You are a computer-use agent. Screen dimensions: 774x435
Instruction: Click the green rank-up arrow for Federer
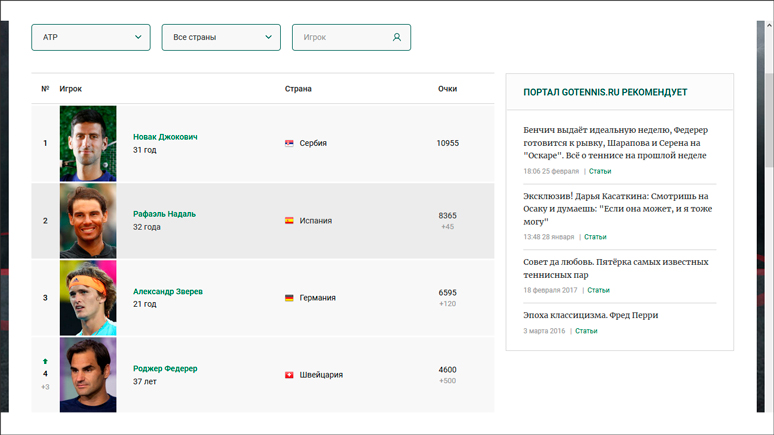[x=45, y=361]
